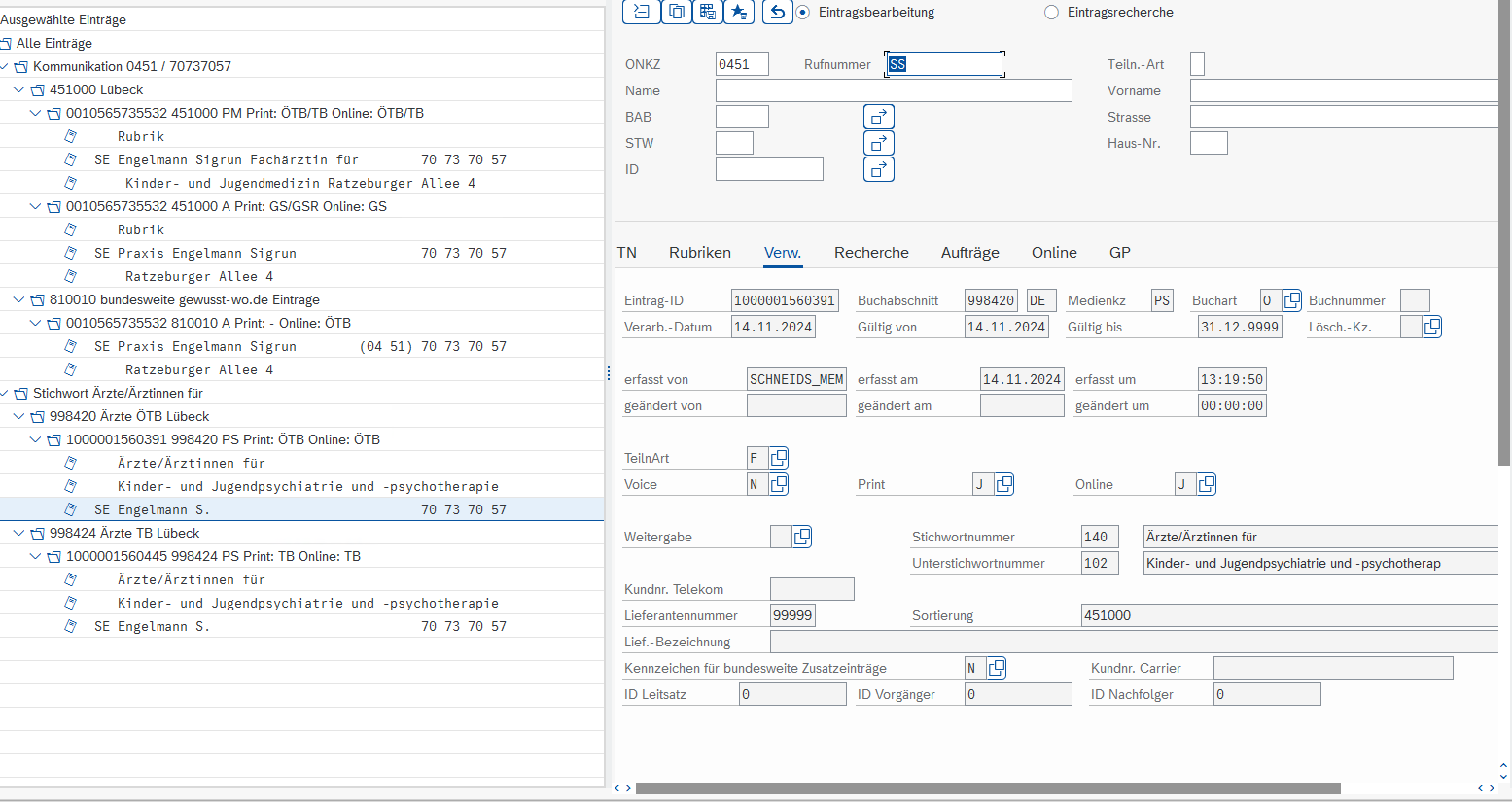Open value help icon for Lösch.-Kz.

click(1431, 327)
